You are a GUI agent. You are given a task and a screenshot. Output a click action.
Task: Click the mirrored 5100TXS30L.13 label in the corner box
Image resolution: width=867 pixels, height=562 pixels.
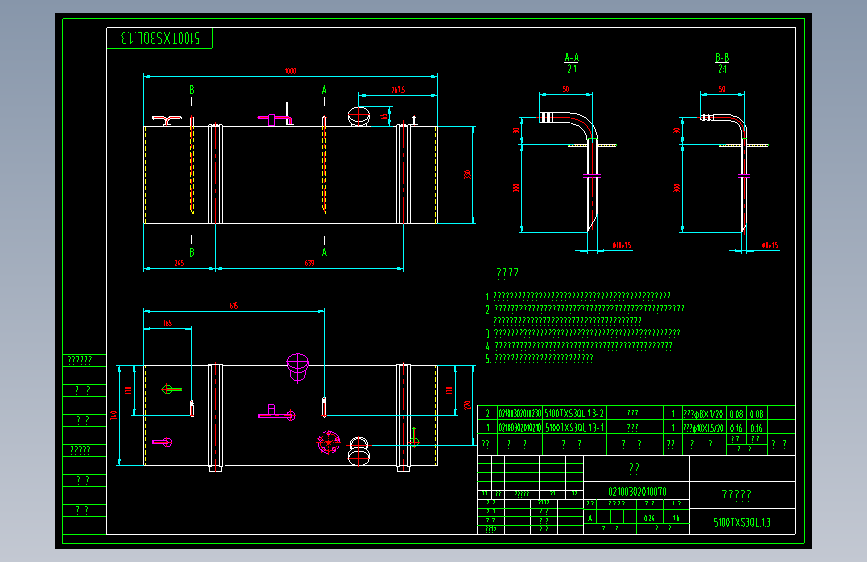tap(159, 38)
